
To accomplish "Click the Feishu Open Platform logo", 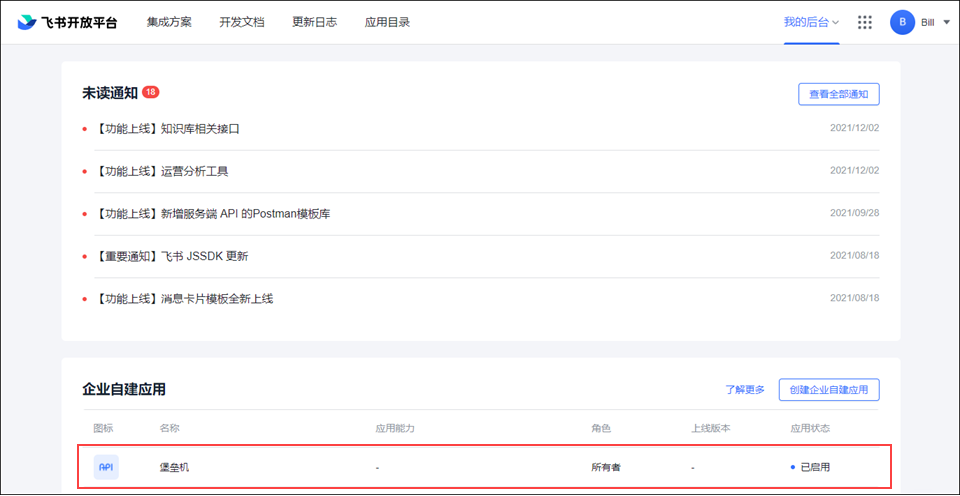I will click(x=67, y=22).
